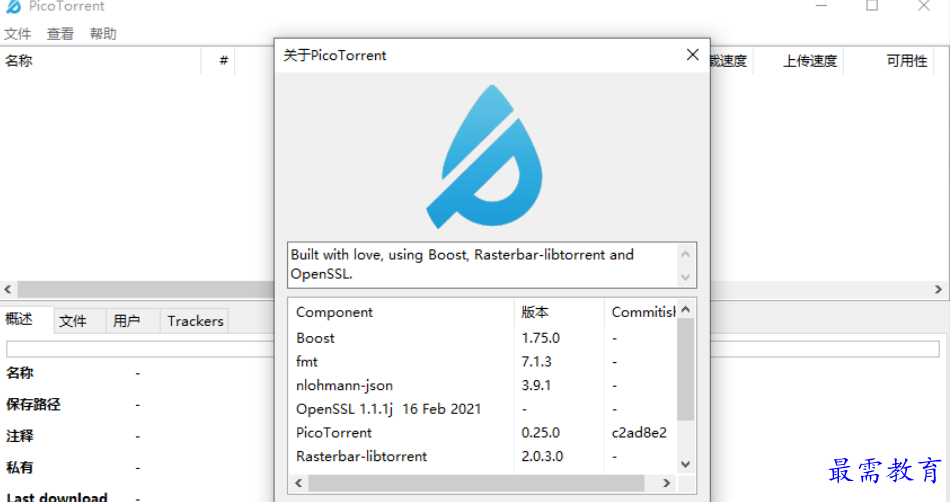
Task: Open the 帮助 menu
Action: [x=103, y=34]
